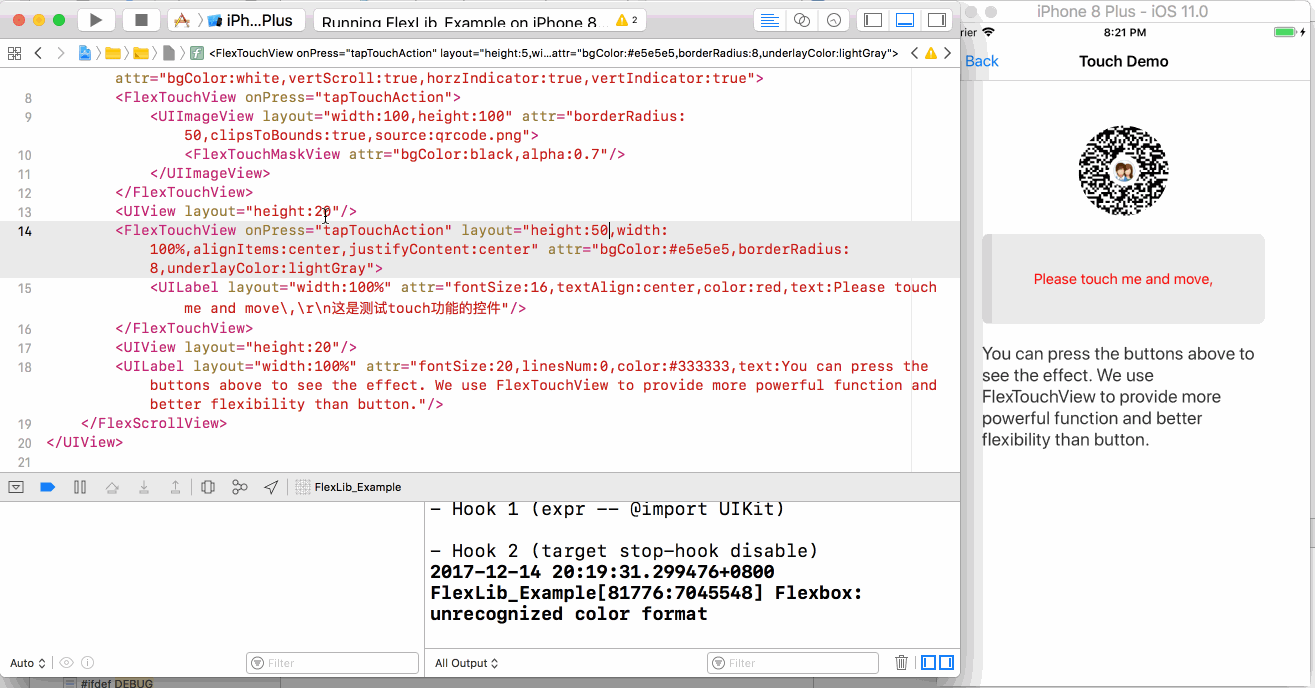Viewport: 1315px width, 688px height.
Task: Open the scheme selector app icon
Action: pos(182,20)
